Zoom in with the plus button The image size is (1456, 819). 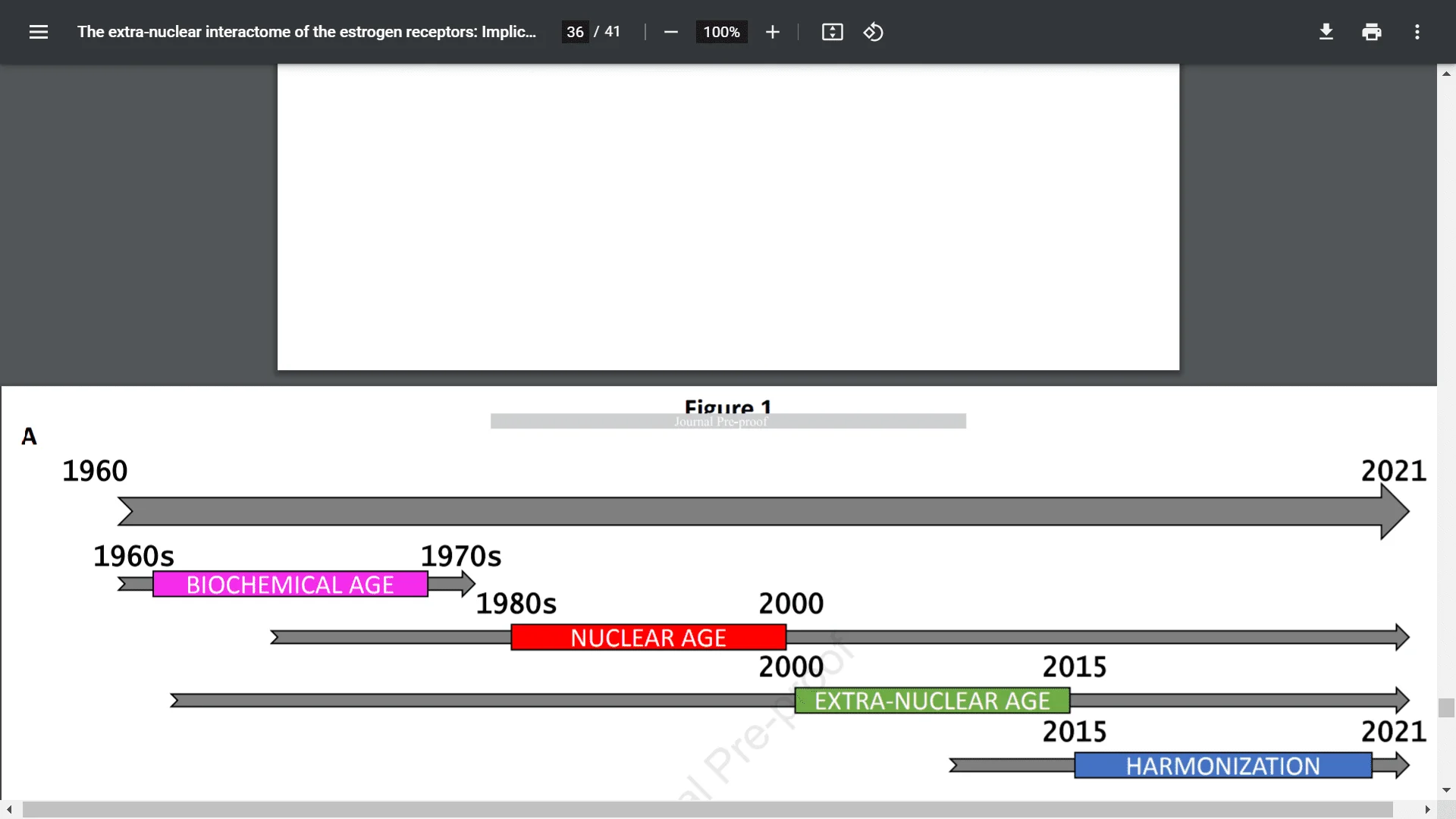pyautogui.click(x=772, y=32)
